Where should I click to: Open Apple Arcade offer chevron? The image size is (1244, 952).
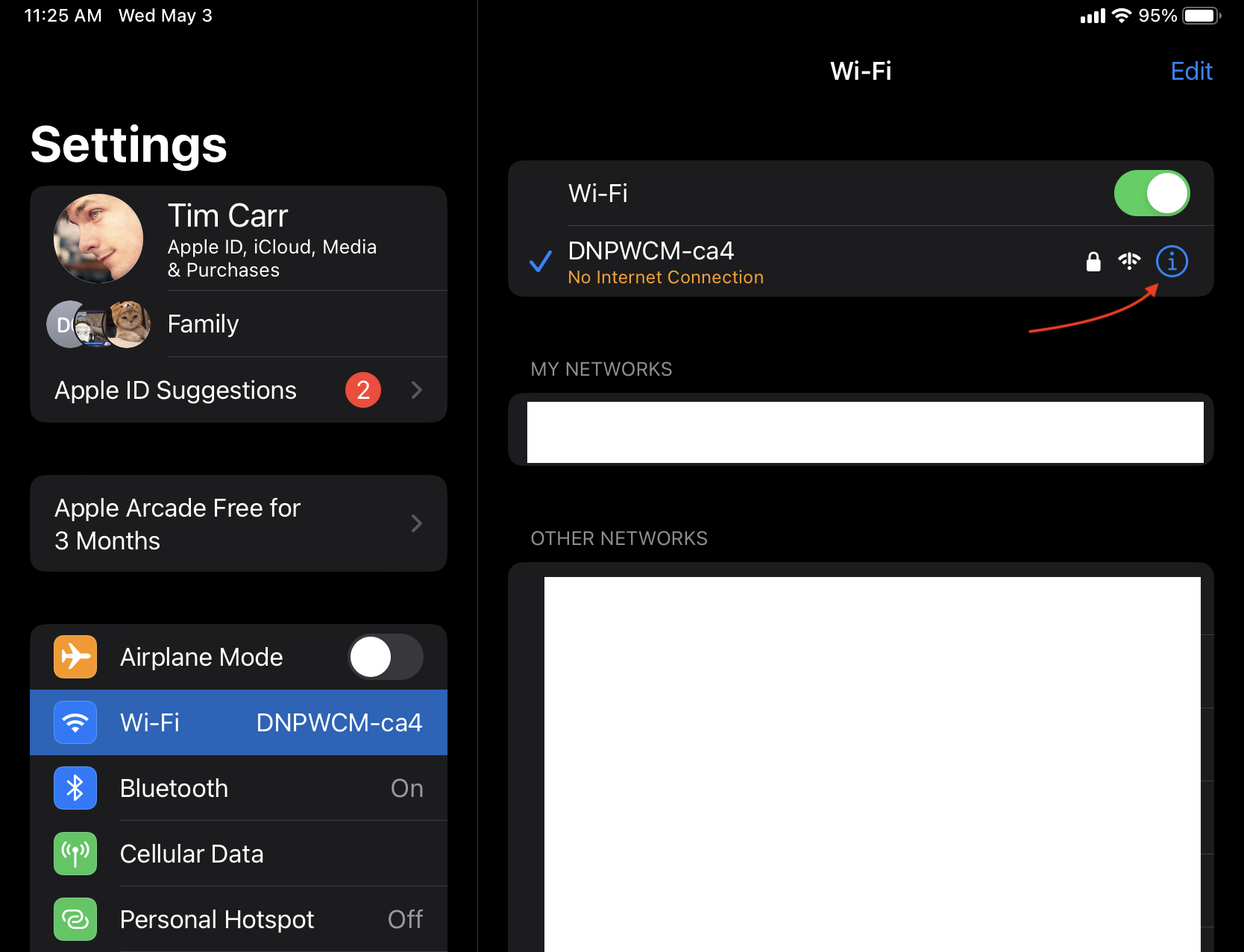pyautogui.click(x=417, y=523)
